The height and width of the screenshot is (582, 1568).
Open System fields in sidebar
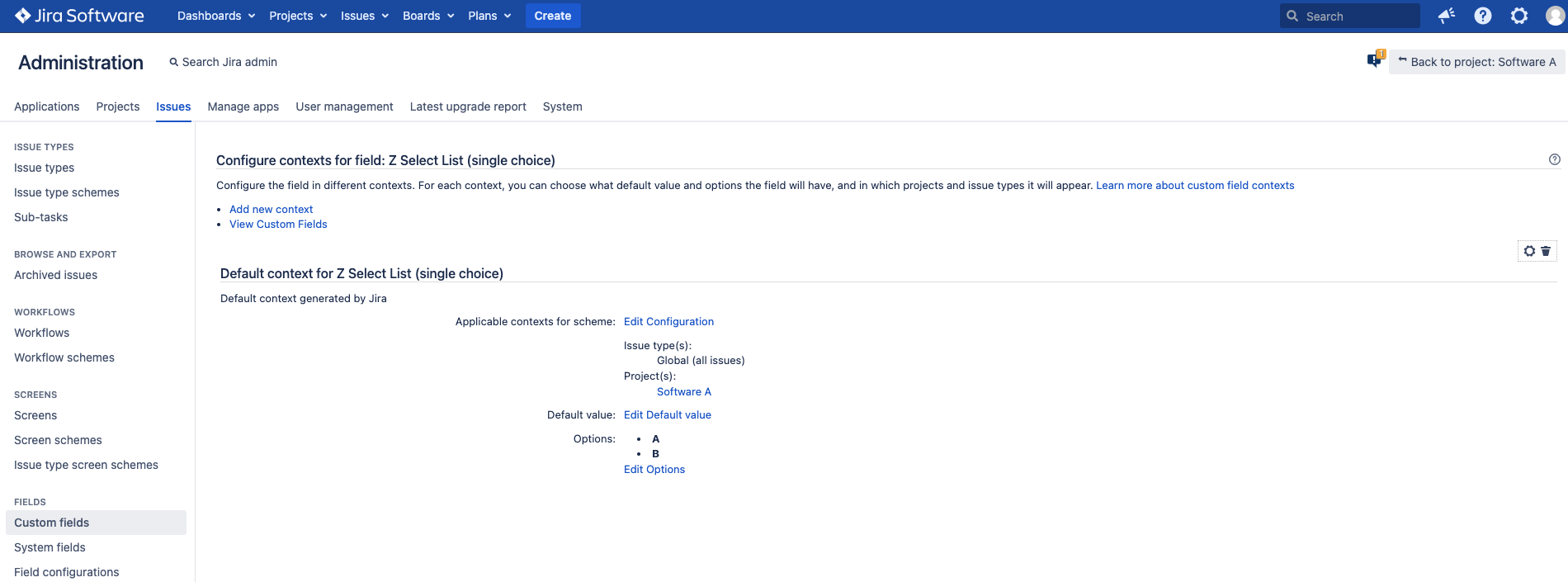tap(50, 547)
